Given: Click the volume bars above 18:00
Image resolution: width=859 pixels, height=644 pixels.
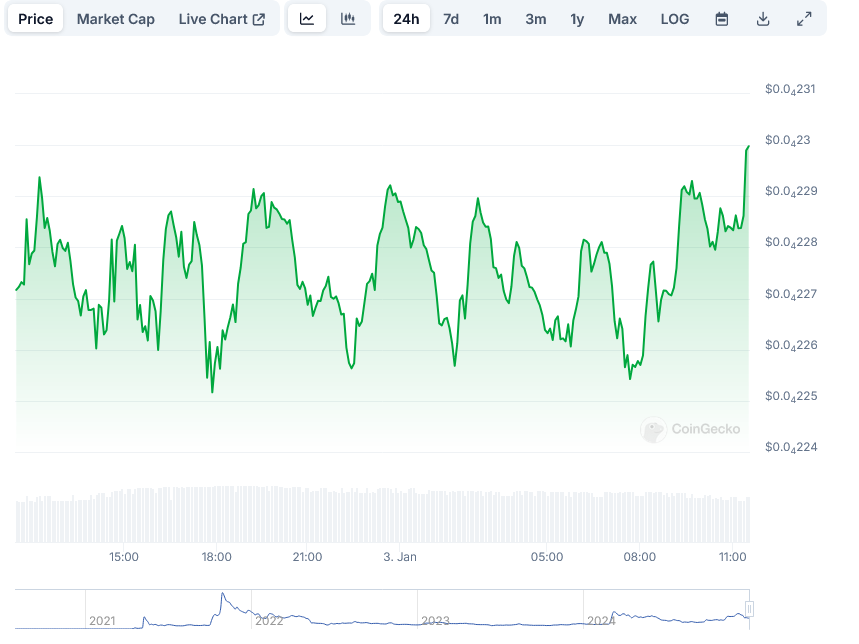Looking at the screenshot, I should click(x=217, y=515).
